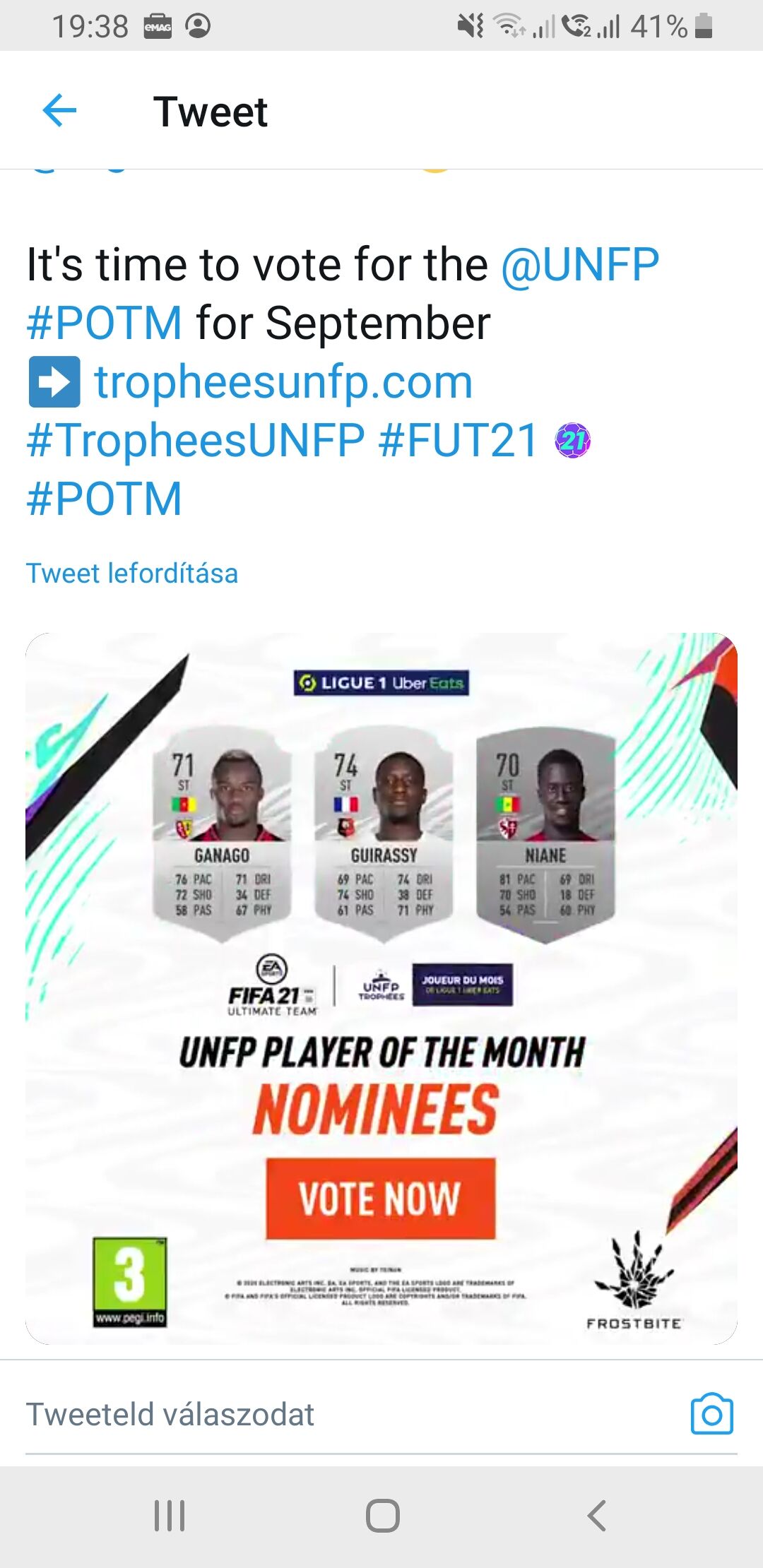This screenshot has width=763, height=1568.
Task: Open the #FUT21 hashtag
Action: pos(459,441)
